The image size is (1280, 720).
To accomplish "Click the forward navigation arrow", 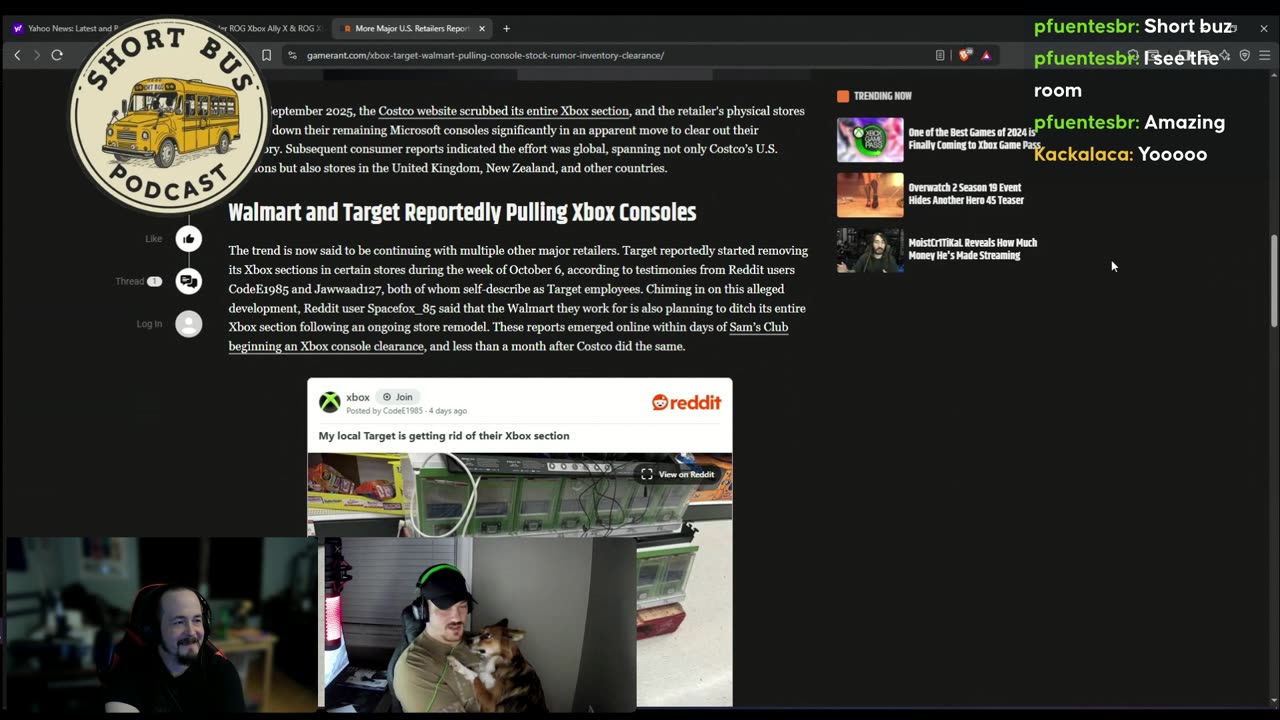I will [37, 55].
